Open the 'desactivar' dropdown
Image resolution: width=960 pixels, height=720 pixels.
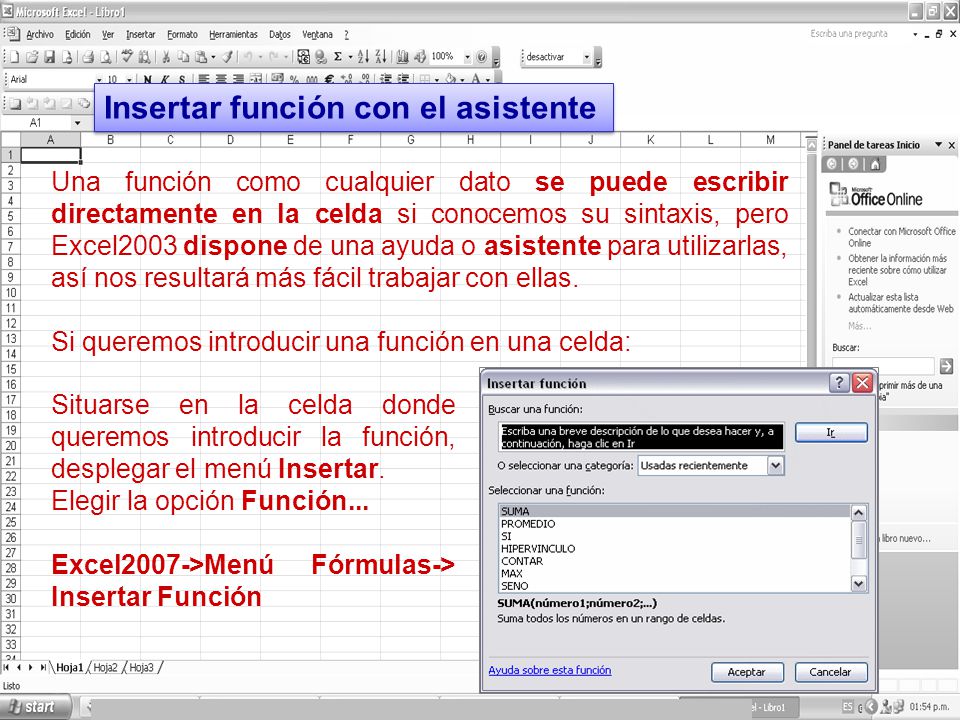pyautogui.click(x=587, y=57)
